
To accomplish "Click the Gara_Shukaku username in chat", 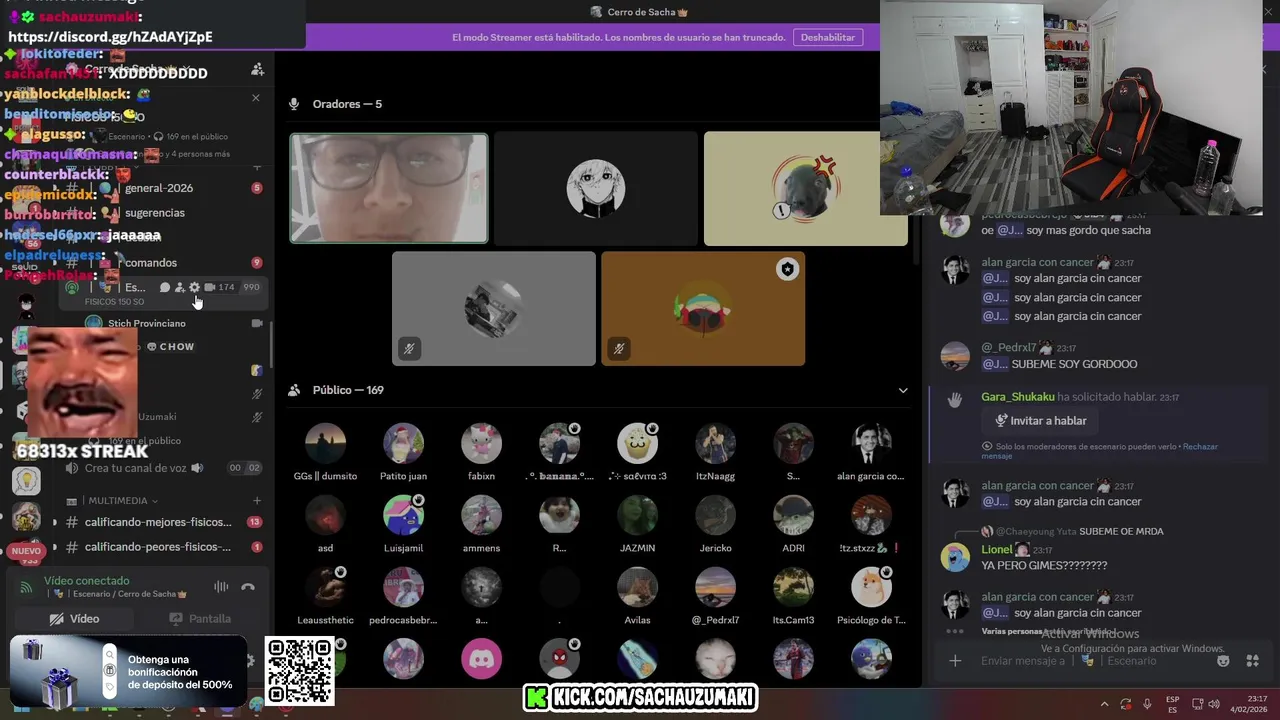I will click(1017, 397).
